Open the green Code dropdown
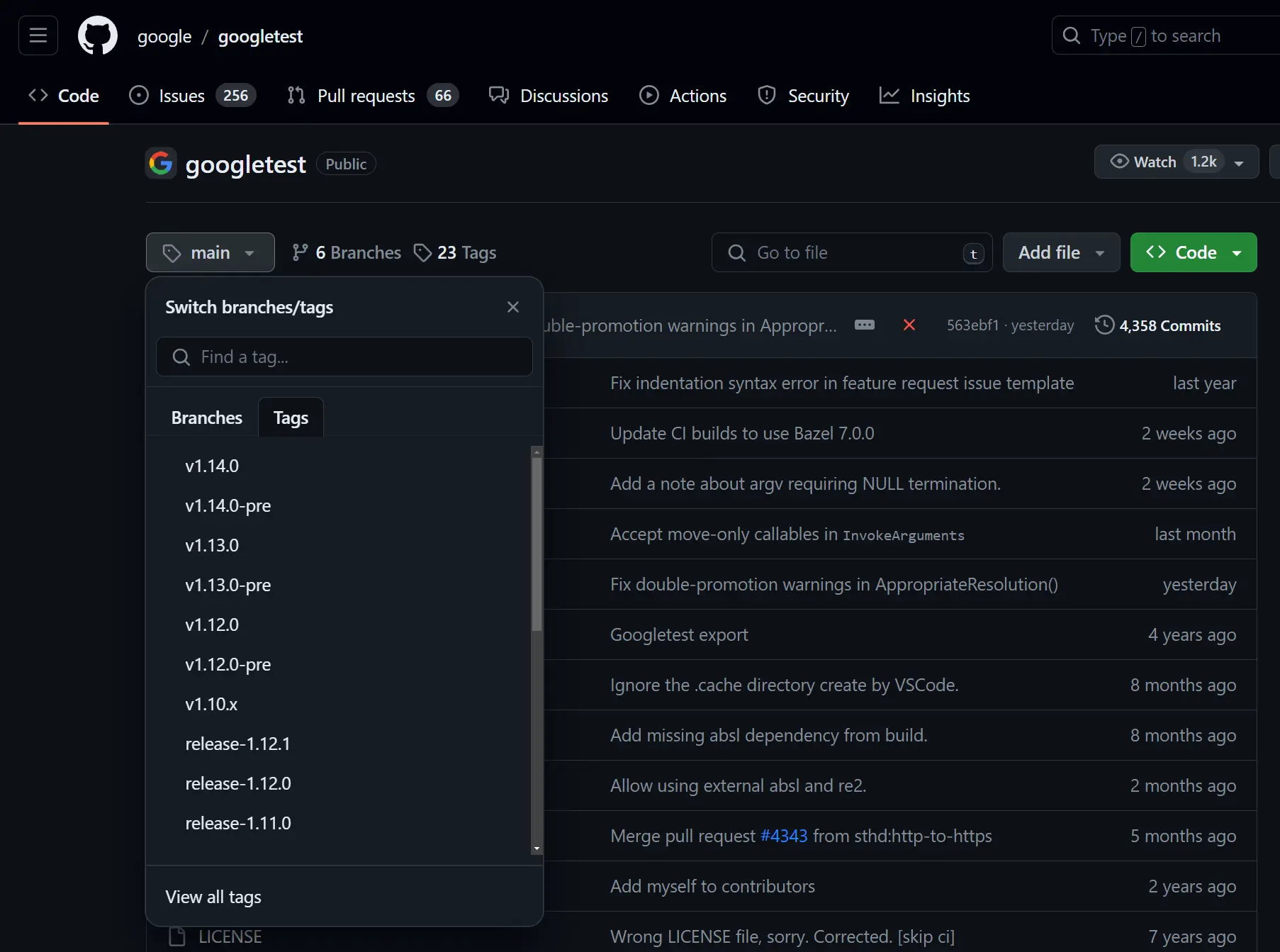The image size is (1280, 952). coord(1194,252)
